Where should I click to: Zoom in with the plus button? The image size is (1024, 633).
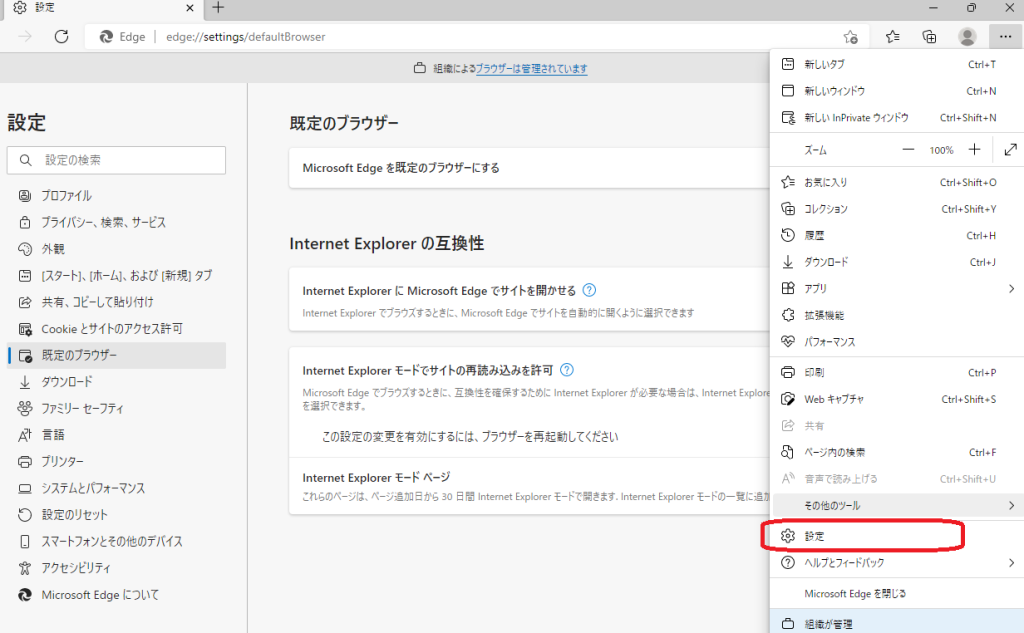click(x=974, y=149)
